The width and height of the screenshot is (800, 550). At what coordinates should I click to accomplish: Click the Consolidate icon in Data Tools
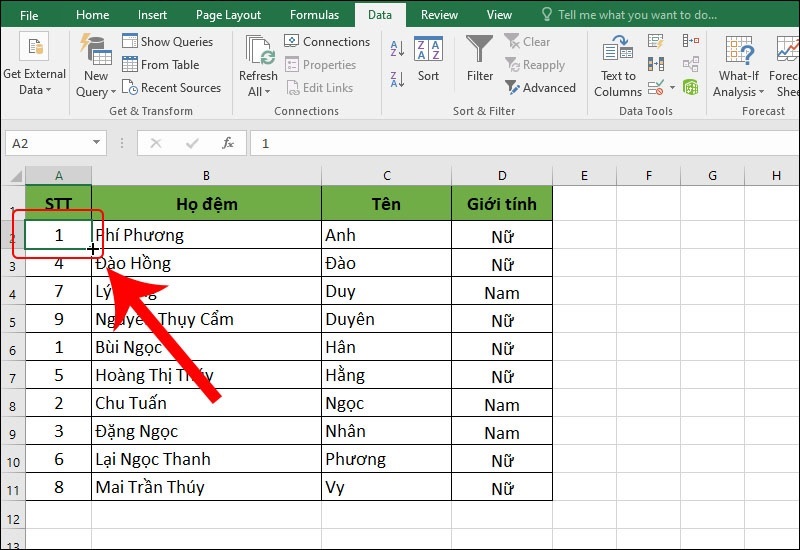coord(690,41)
